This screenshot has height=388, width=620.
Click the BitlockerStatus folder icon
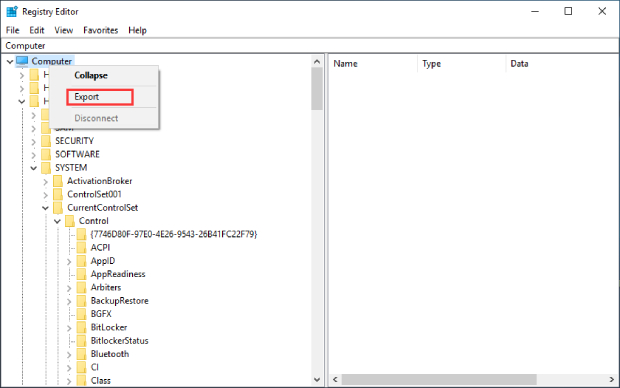pyautogui.click(x=81, y=341)
